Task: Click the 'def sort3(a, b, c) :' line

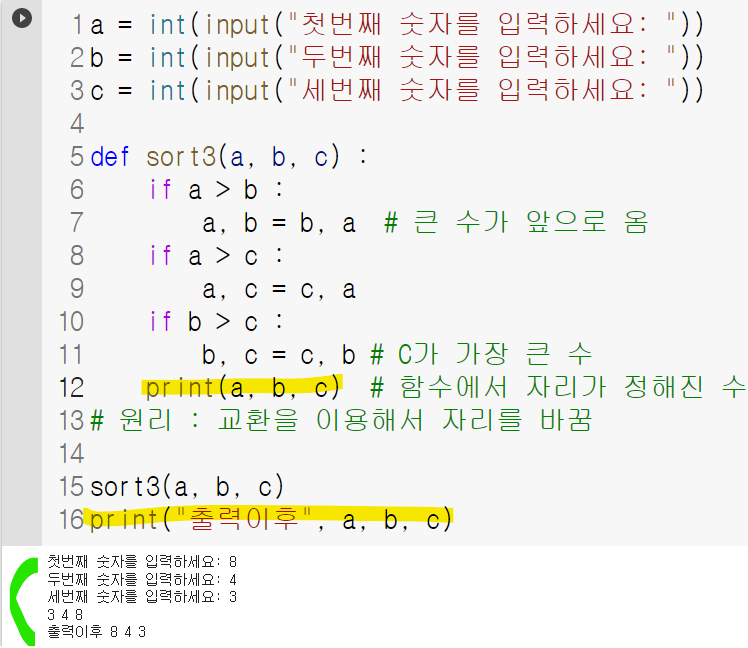Action: 229,157
